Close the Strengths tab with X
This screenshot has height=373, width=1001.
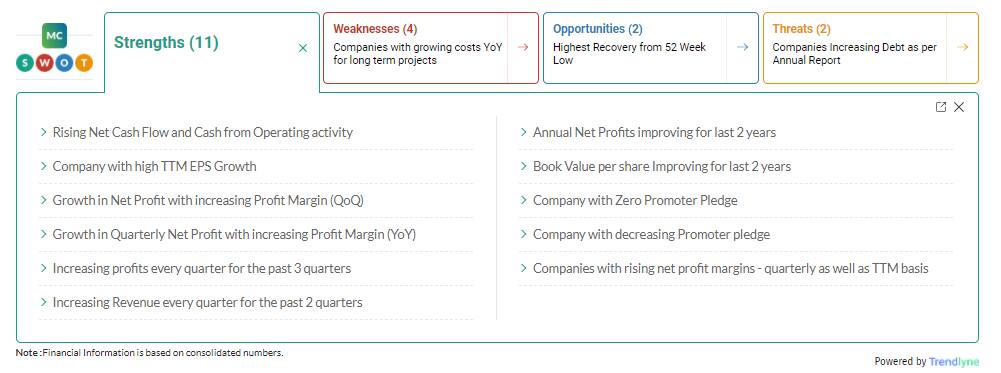[303, 48]
